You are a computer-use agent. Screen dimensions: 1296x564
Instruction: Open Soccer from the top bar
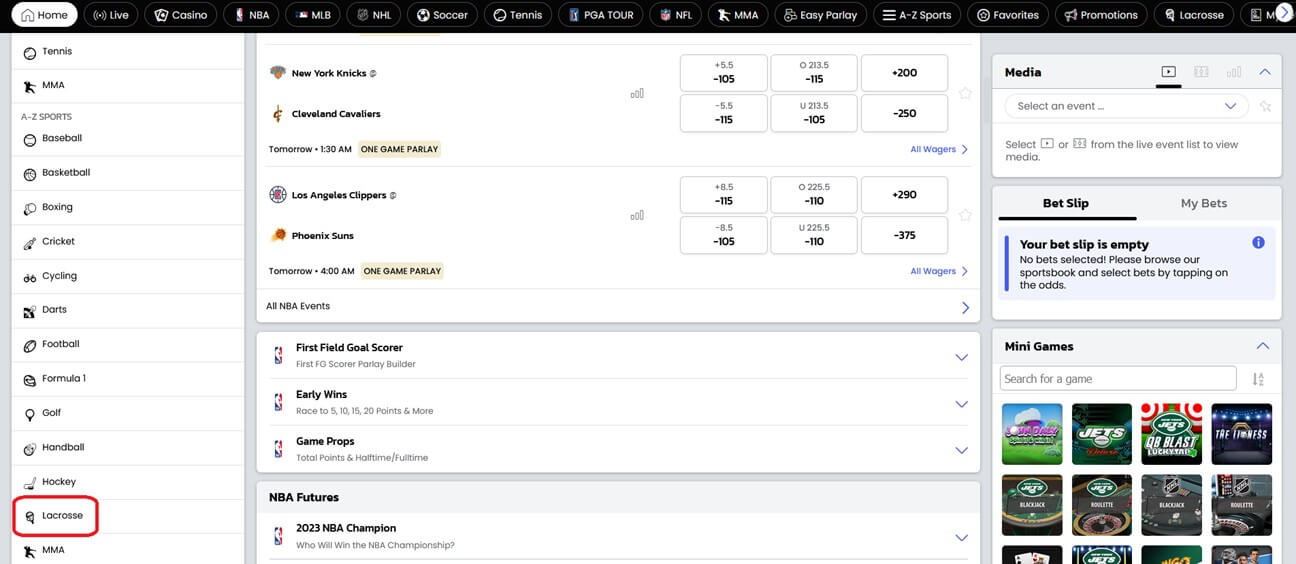[442, 15]
